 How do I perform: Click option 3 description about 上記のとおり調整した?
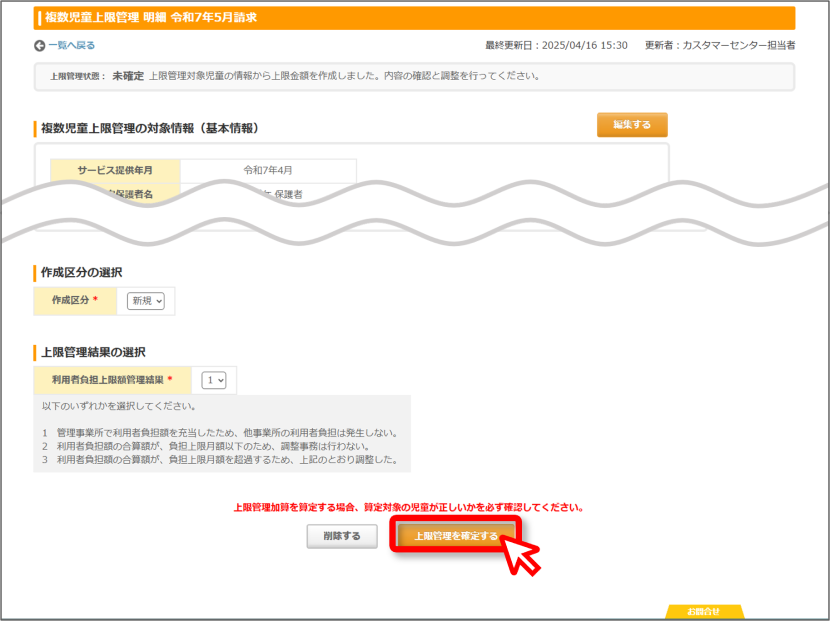point(220,460)
